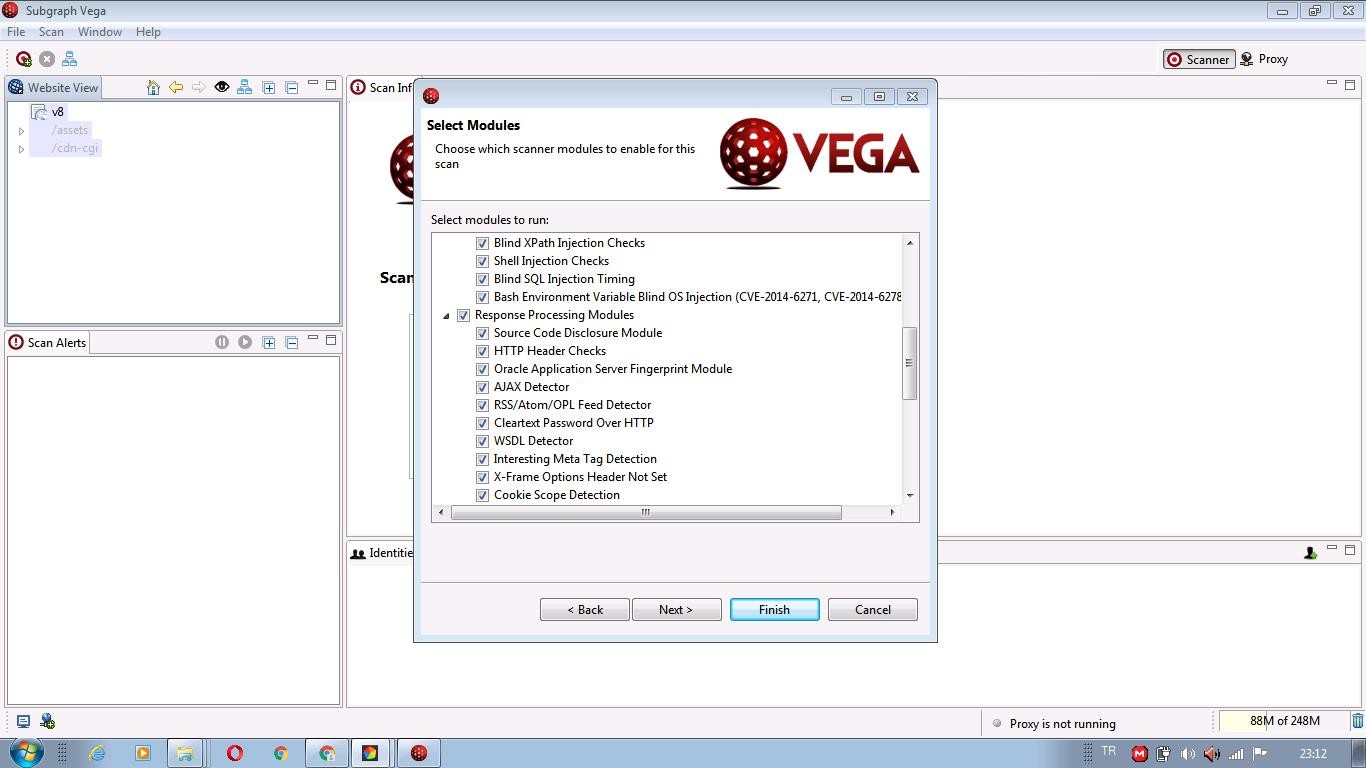
Task: Select the Website View tab
Action: click(x=54, y=88)
